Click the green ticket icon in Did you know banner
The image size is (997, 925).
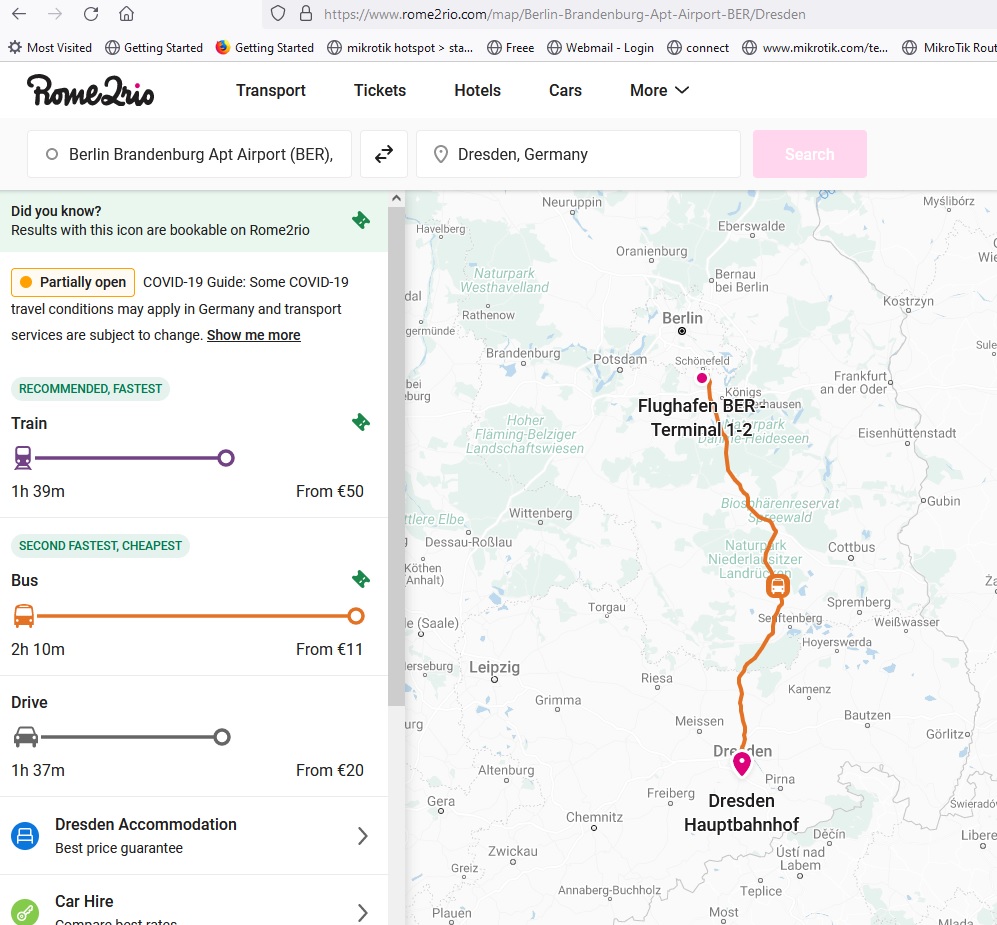[361, 220]
